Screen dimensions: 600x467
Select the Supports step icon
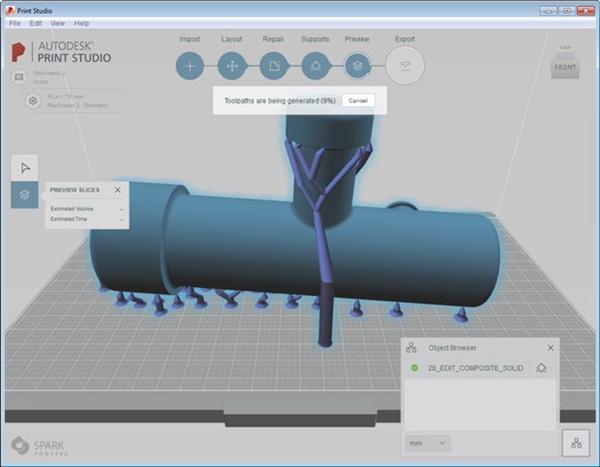(316, 66)
